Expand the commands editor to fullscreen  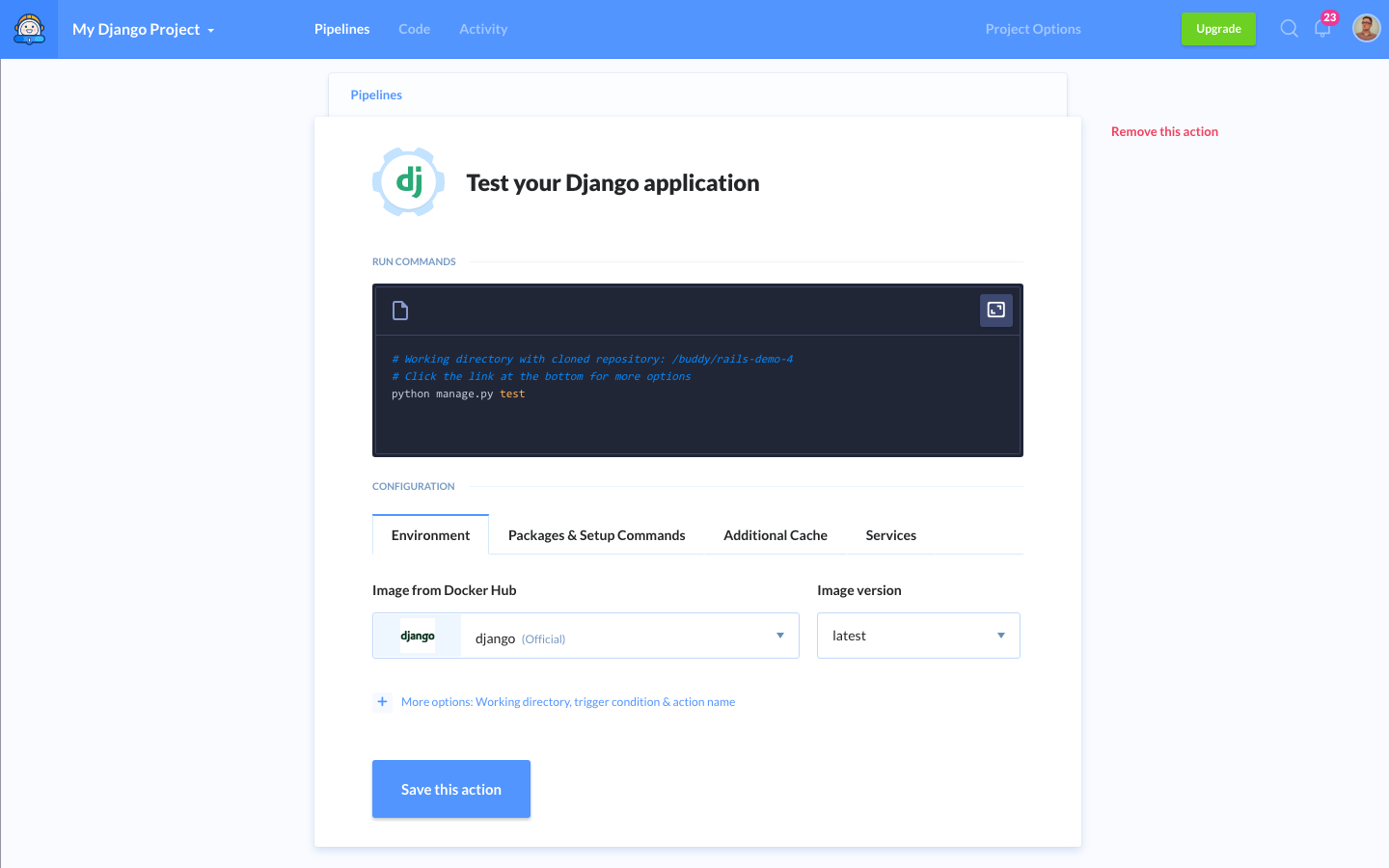pos(996,310)
